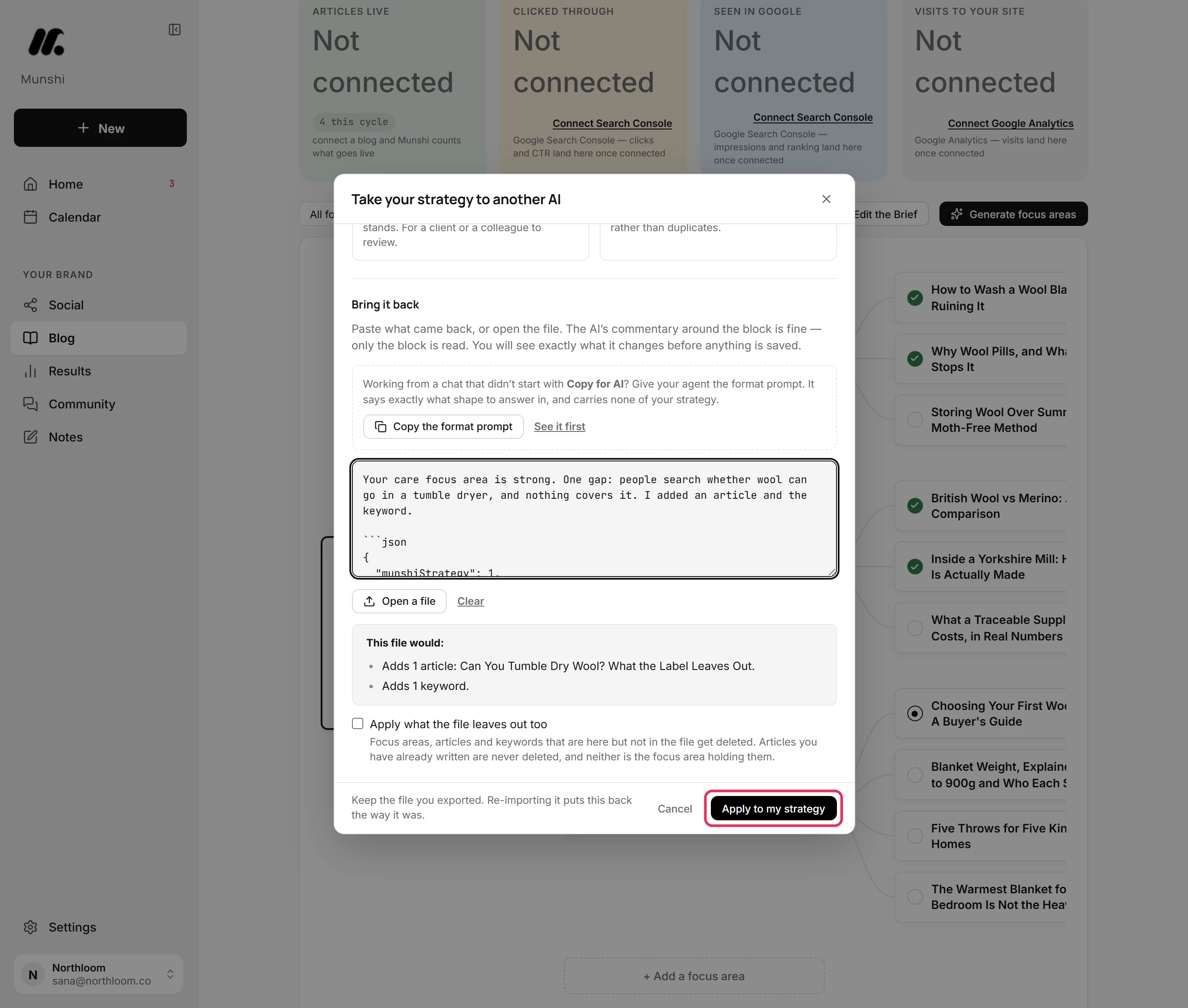Open Settings in the sidebar
Screen dimensions: 1188x1008
pyautogui.click(x=98, y=927)
